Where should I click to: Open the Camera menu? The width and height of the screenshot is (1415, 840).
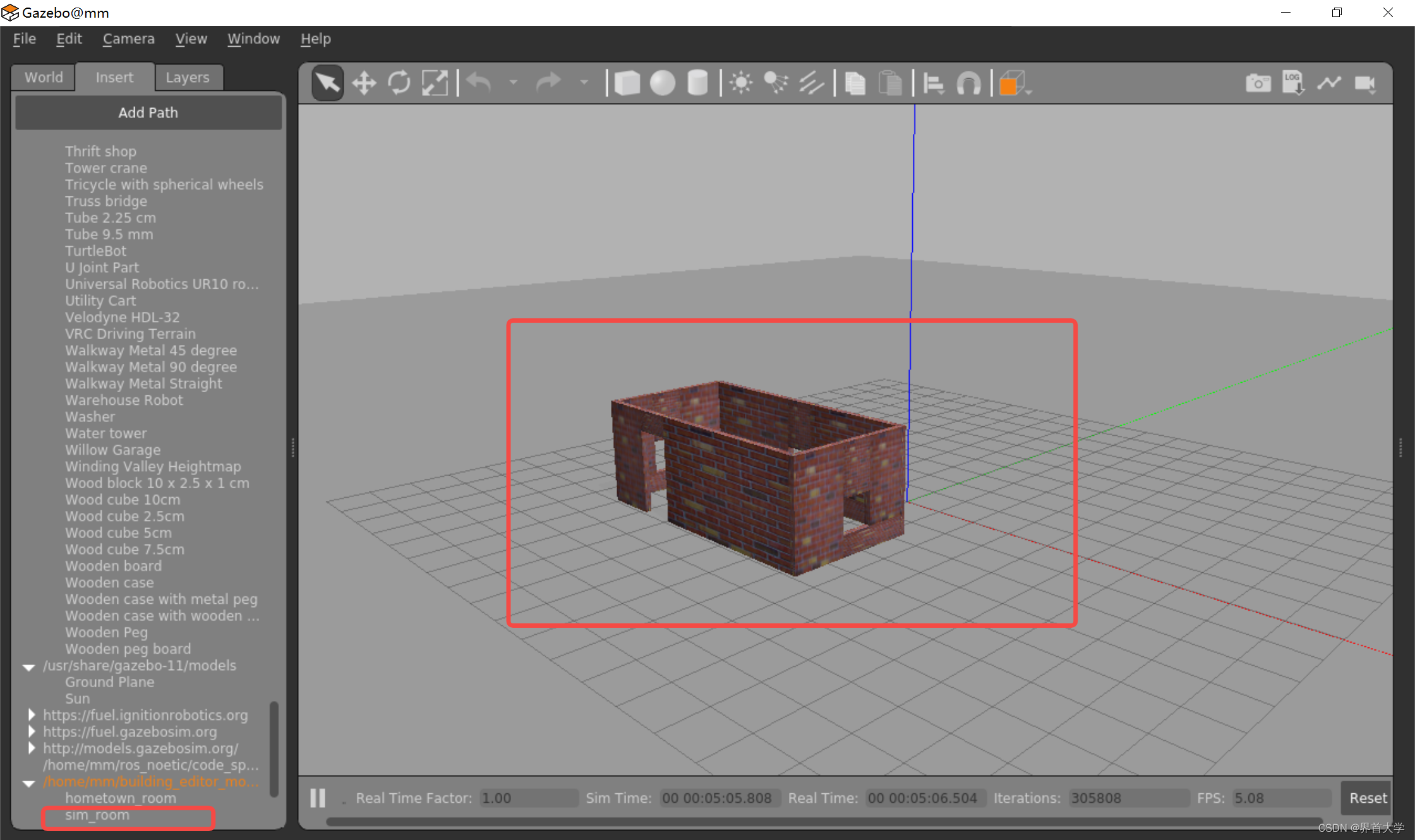click(128, 39)
